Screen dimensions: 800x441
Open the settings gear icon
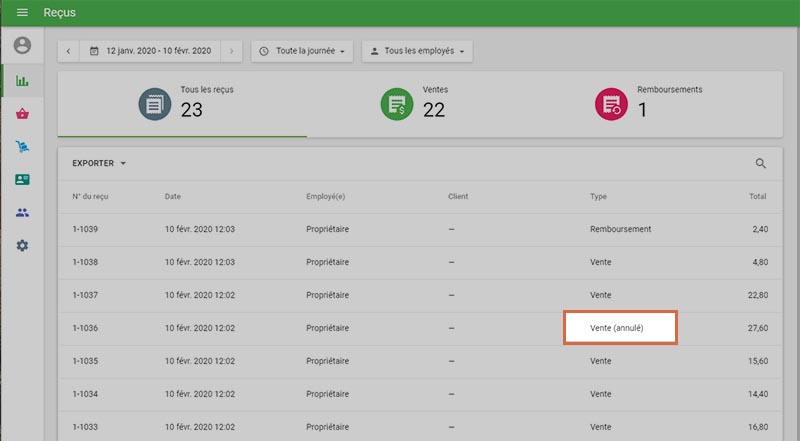22,246
